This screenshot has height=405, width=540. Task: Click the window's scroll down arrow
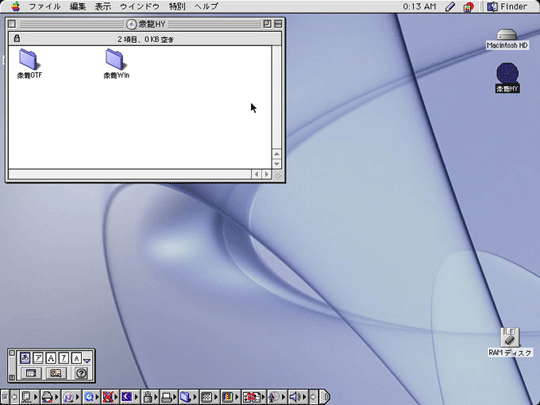[x=277, y=164]
